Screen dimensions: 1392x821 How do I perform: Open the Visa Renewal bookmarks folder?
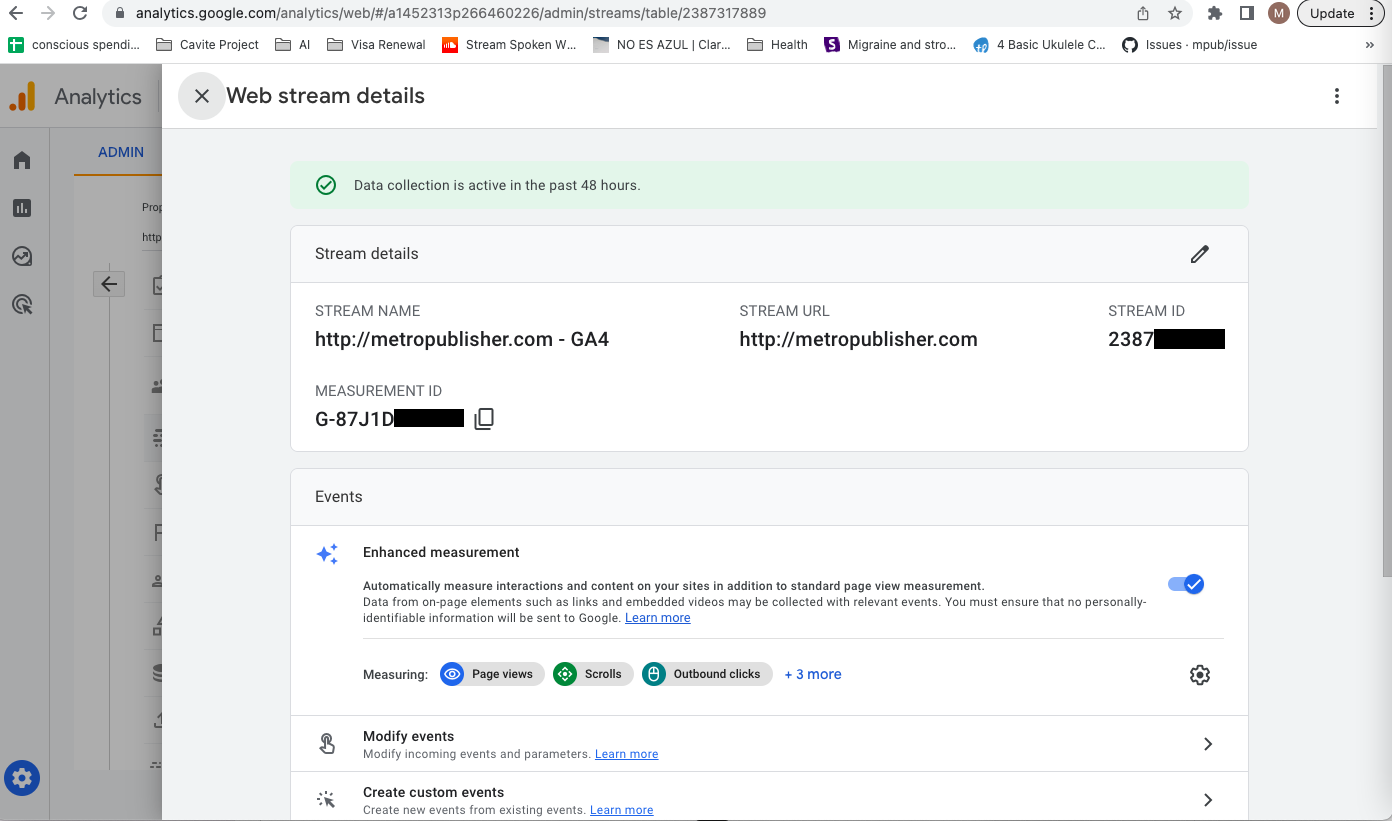[376, 45]
